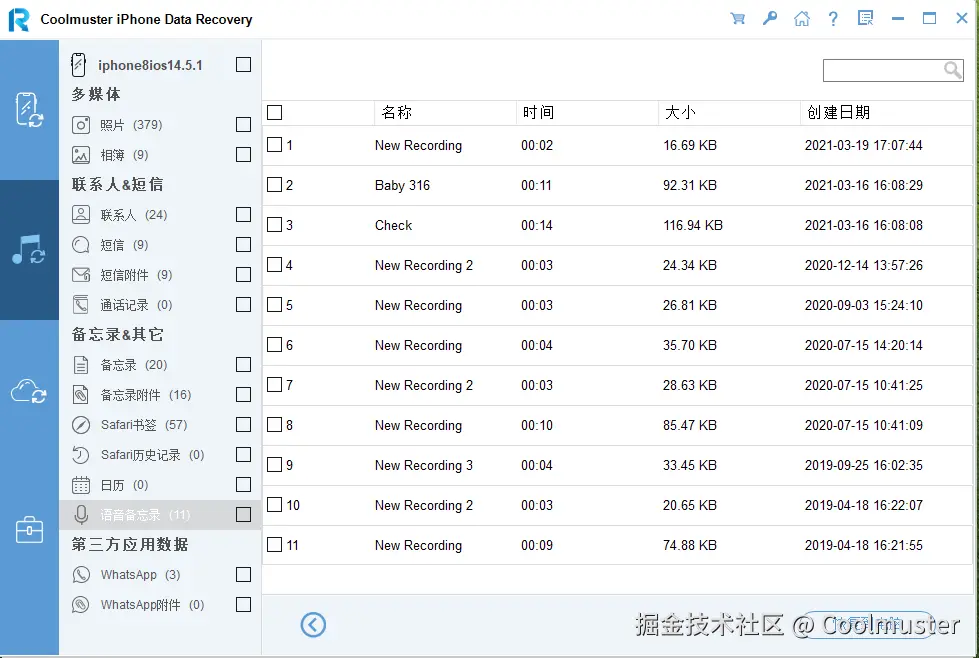
Task: Go to the home page icon
Action: [x=802, y=18]
